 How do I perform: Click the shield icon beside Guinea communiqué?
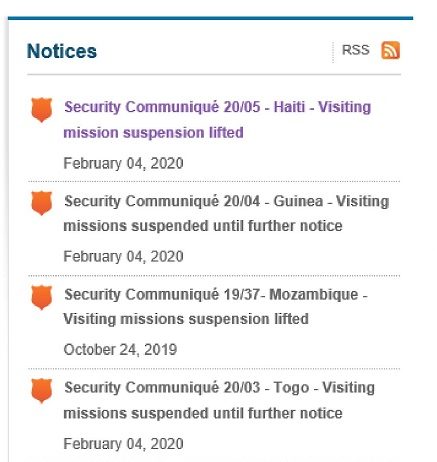pos(42,203)
